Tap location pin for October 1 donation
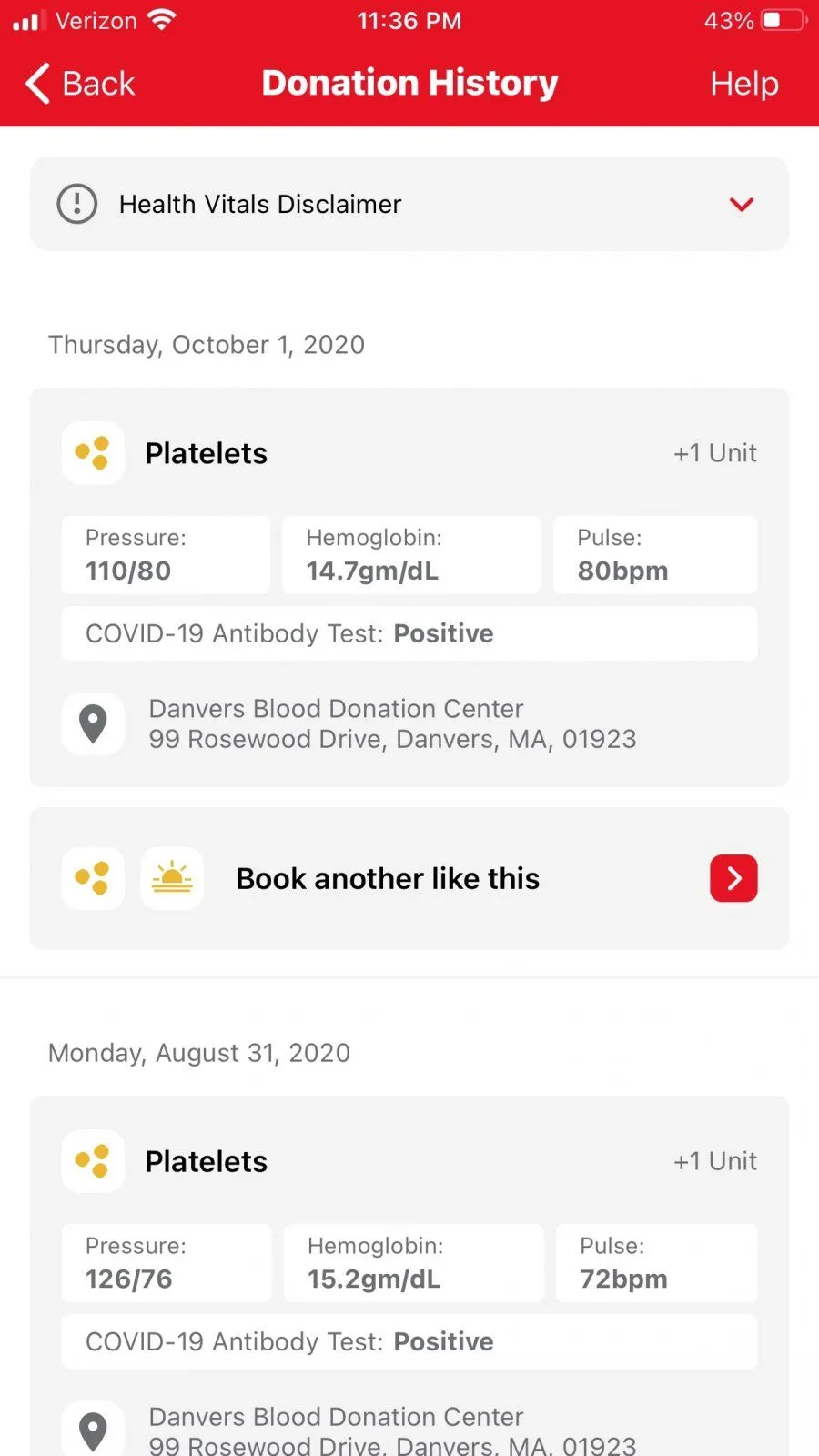 pos(93,724)
